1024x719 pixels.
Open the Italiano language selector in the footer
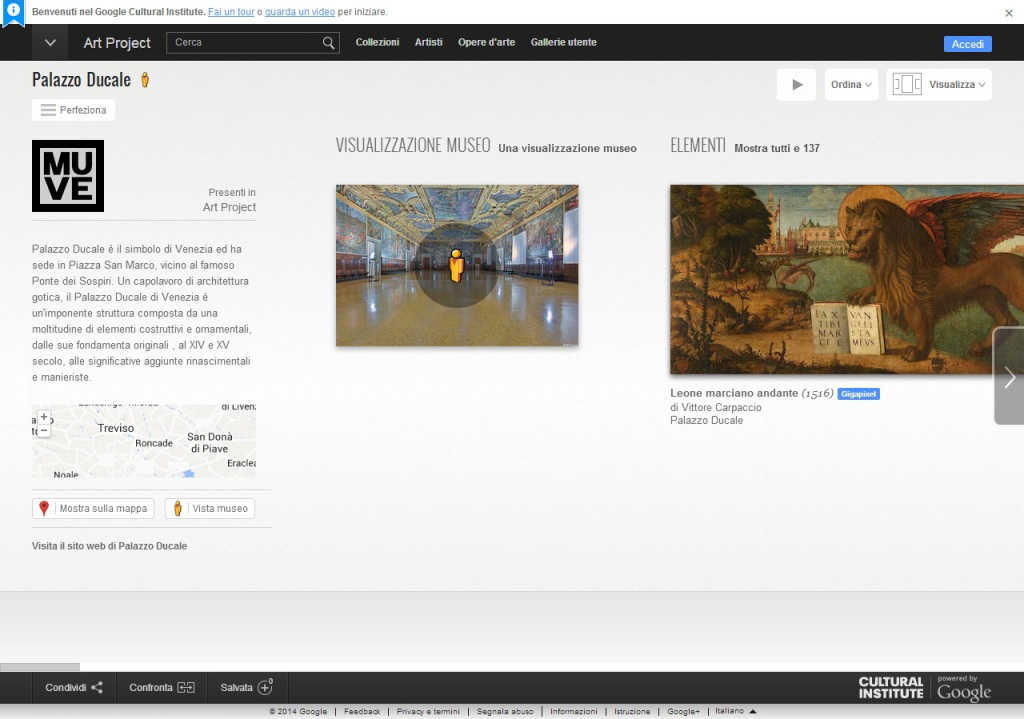(728, 711)
